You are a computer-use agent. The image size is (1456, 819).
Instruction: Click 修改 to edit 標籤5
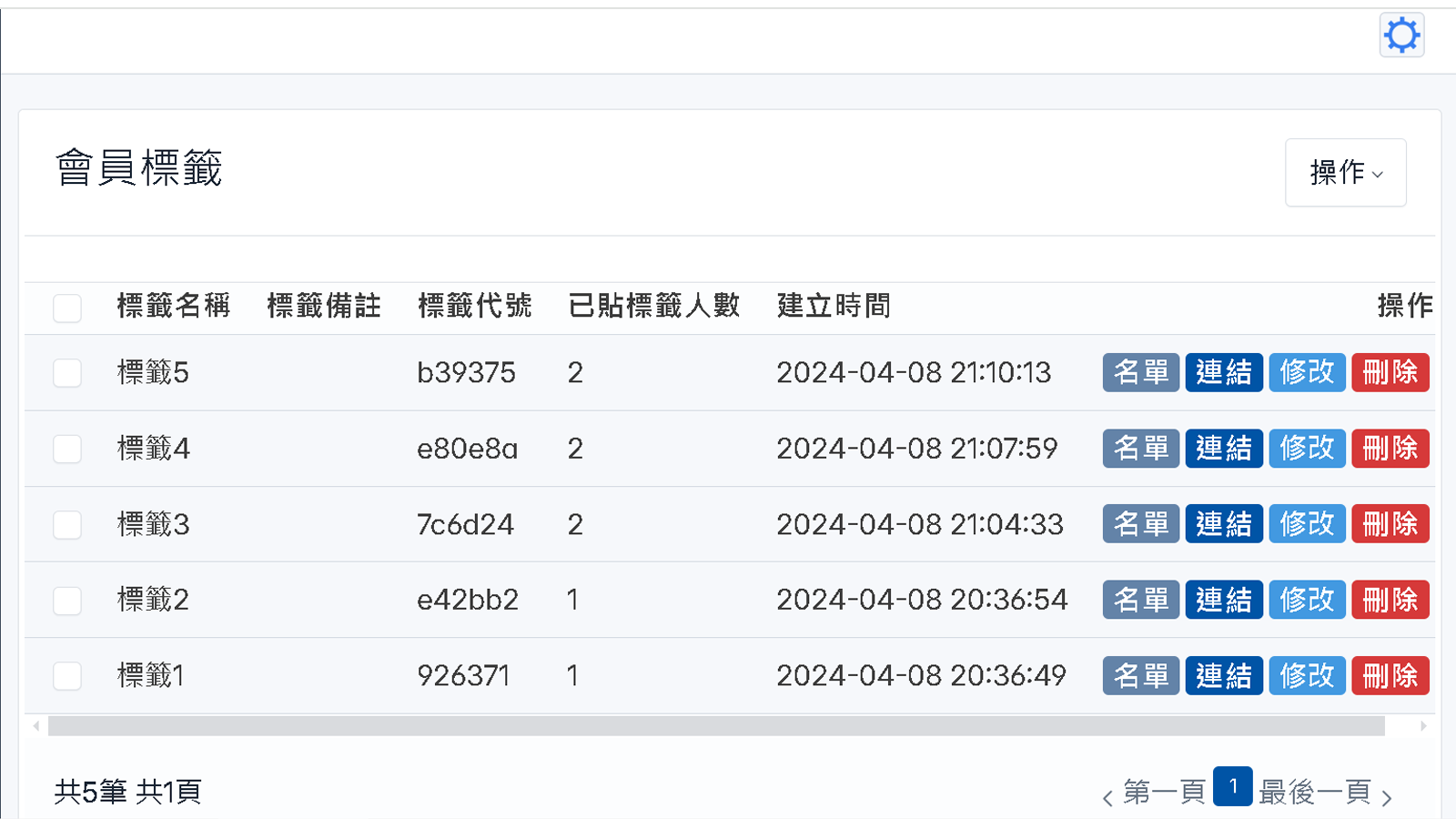click(x=1308, y=372)
